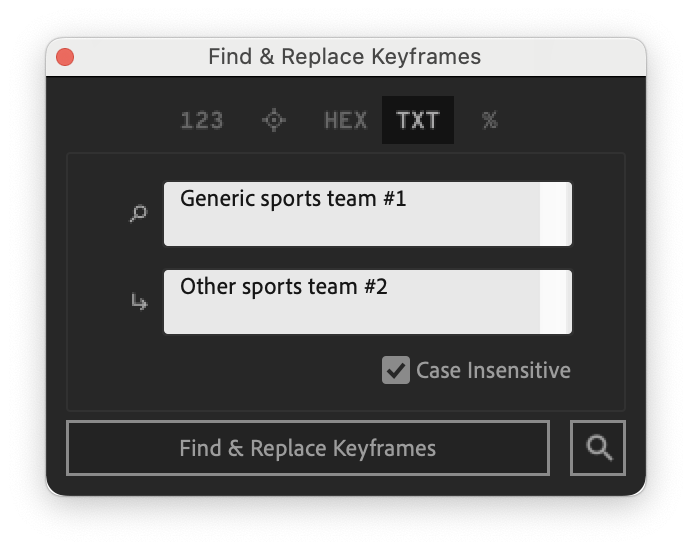Screen dimensions: 692x550
Task: Click the magnifier search-only button at bottom
Action: (598, 448)
